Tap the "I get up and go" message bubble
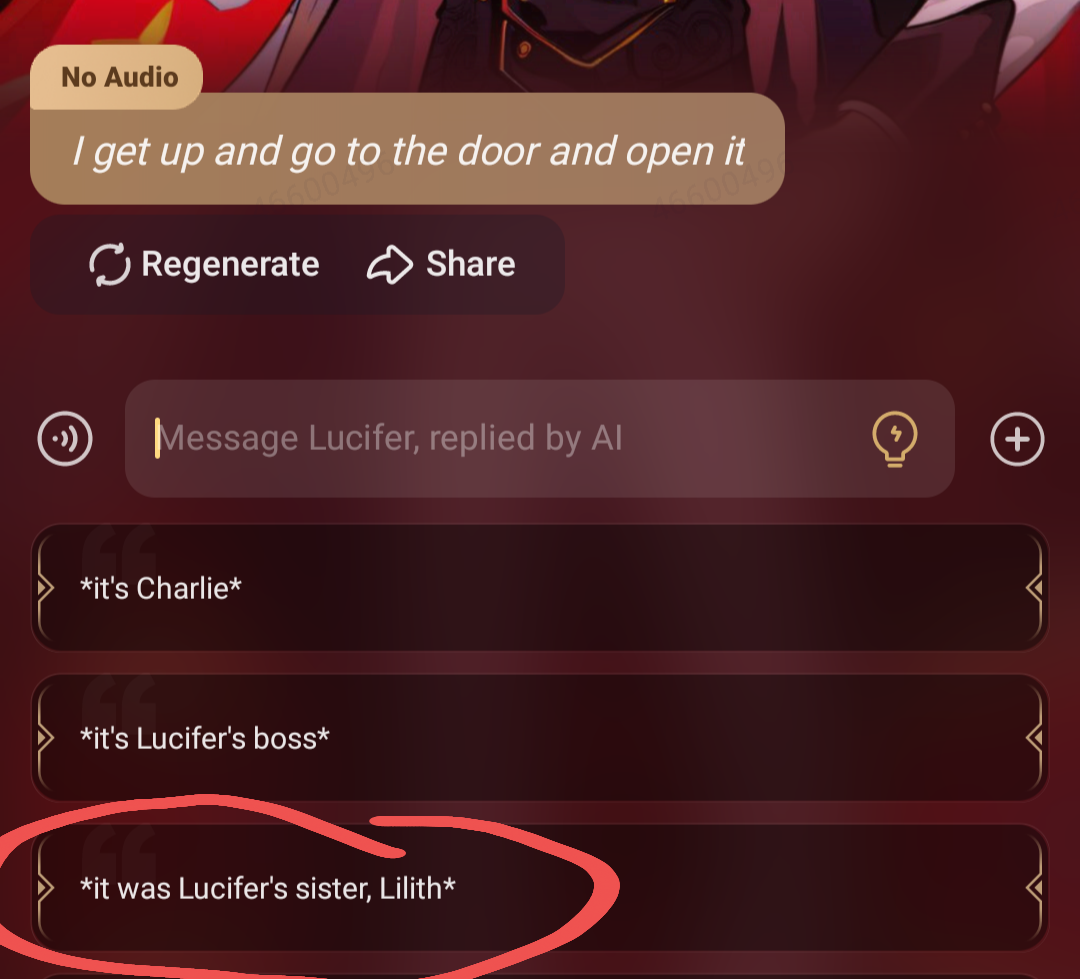 [x=407, y=149]
